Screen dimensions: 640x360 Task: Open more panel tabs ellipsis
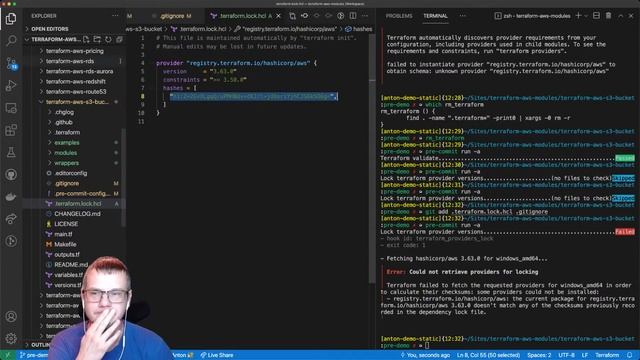[x=462, y=16]
